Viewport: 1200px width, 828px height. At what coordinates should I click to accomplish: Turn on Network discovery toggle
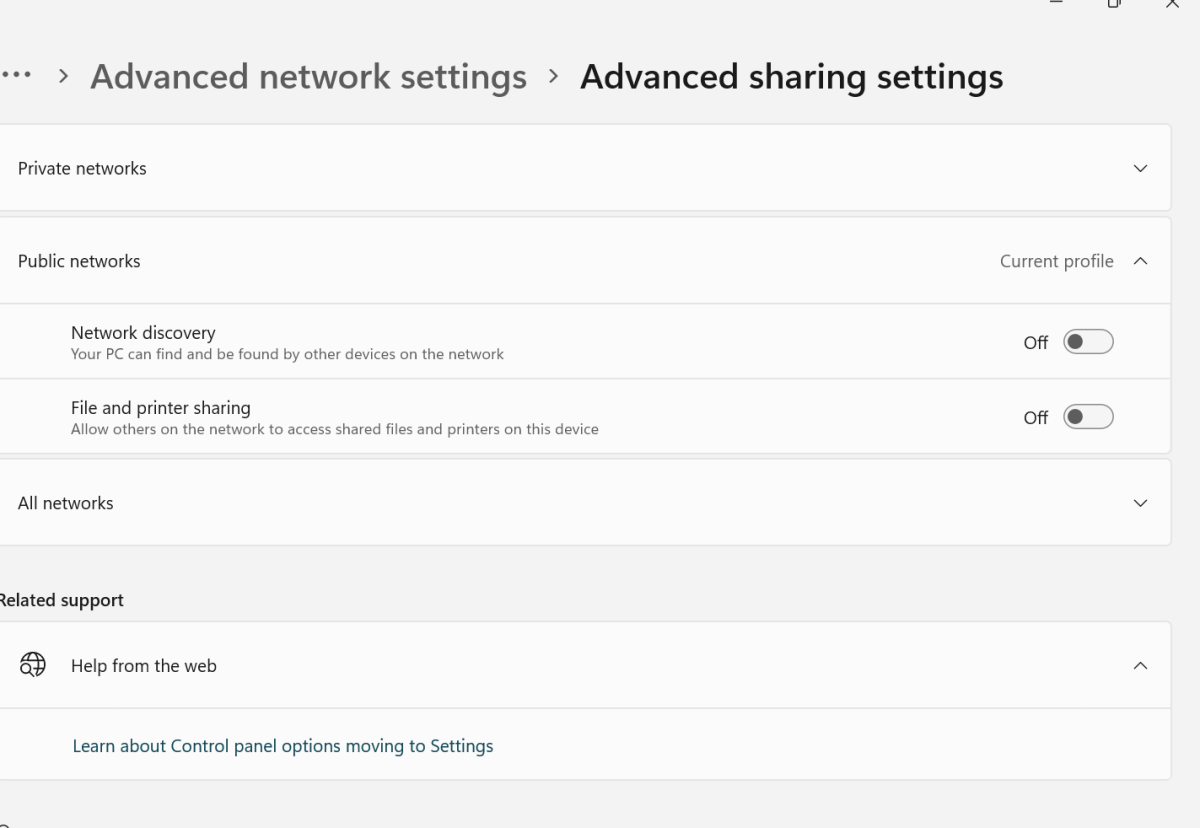(1088, 342)
